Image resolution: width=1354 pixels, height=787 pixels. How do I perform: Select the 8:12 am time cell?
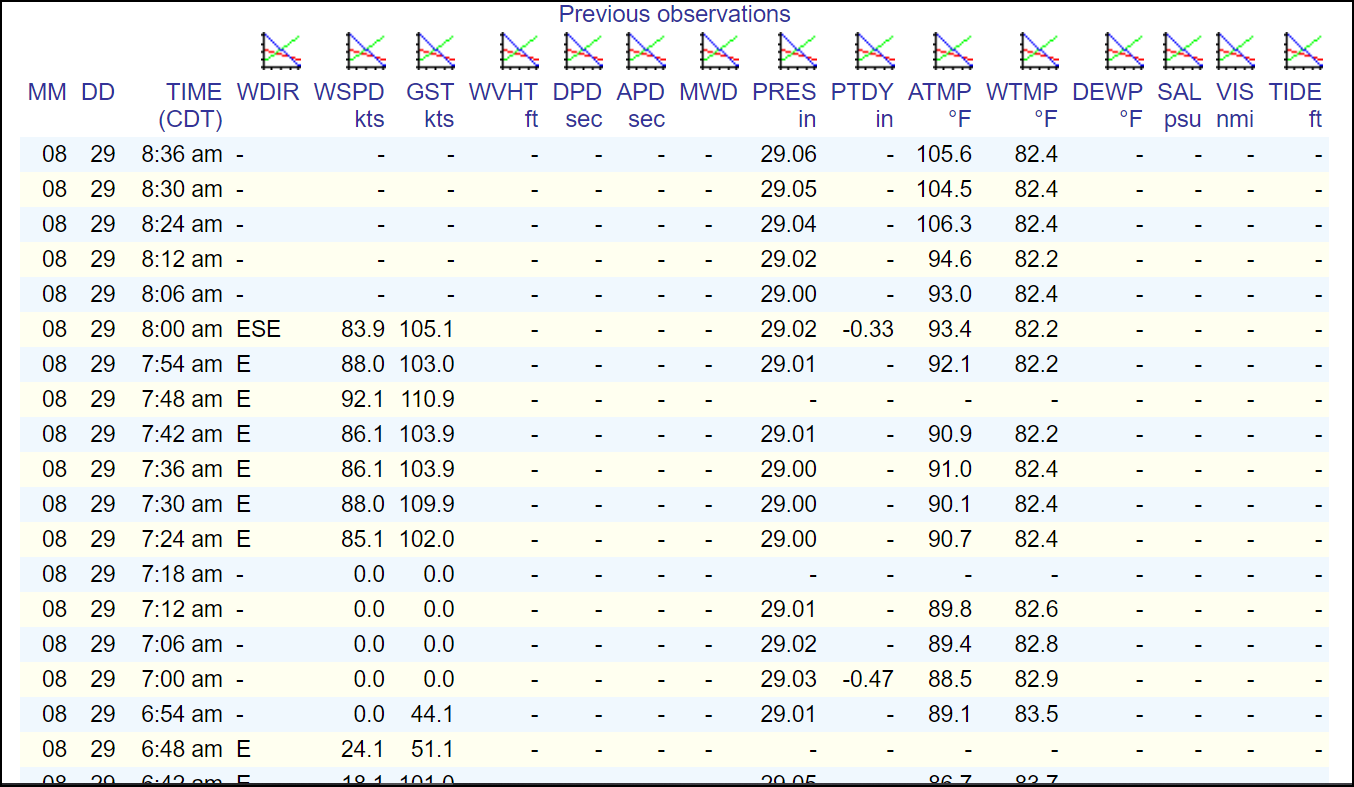182,259
